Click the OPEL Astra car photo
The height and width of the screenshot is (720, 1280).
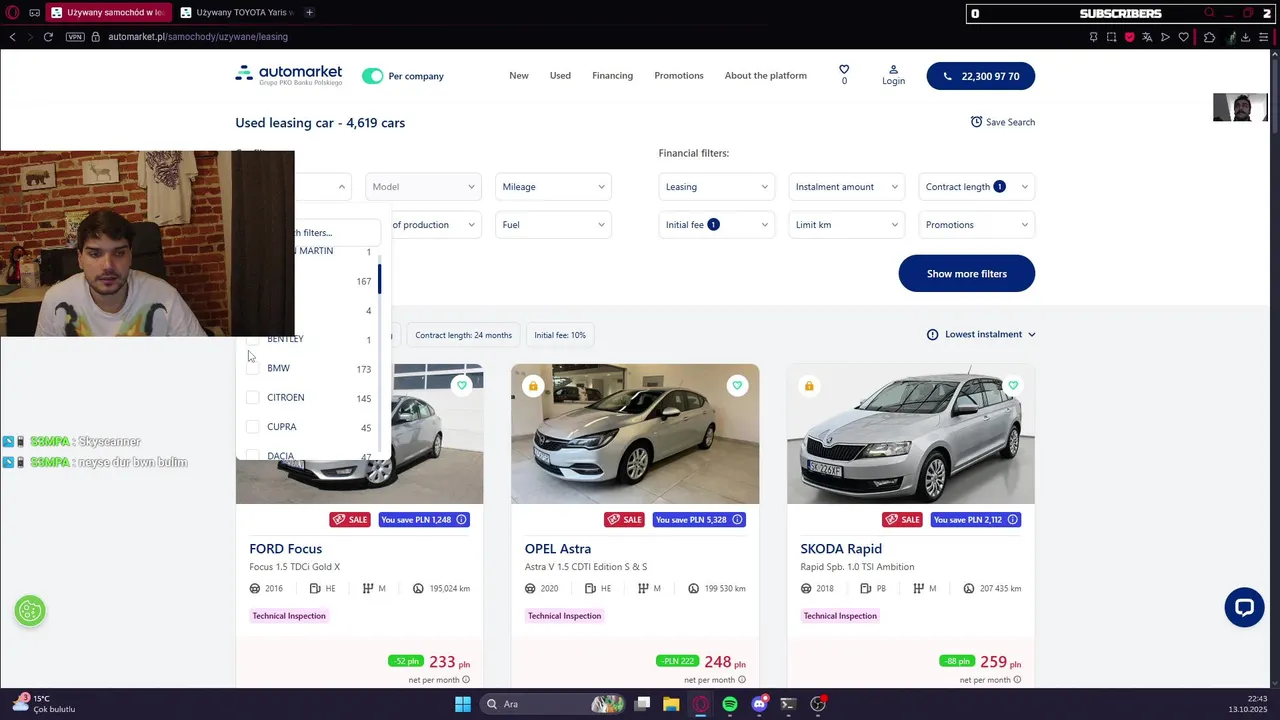635,434
